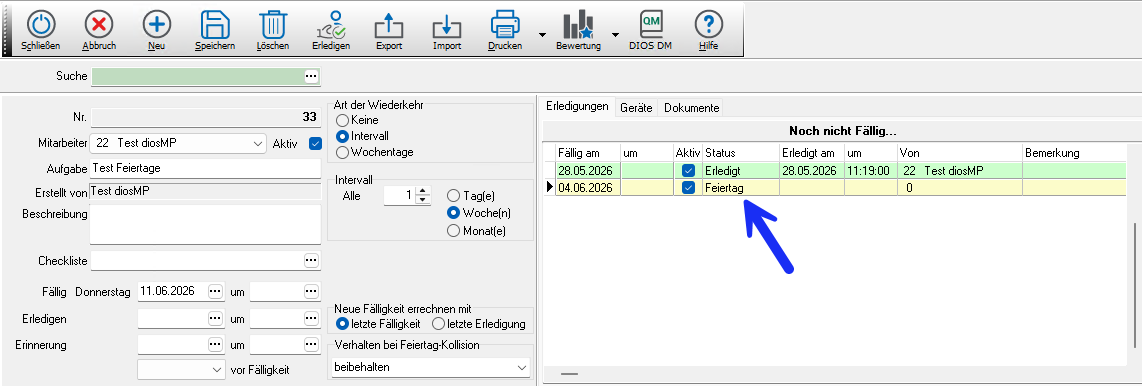This screenshot has width=1142, height=386.
Task: Open the Import function
Action: 447,26
